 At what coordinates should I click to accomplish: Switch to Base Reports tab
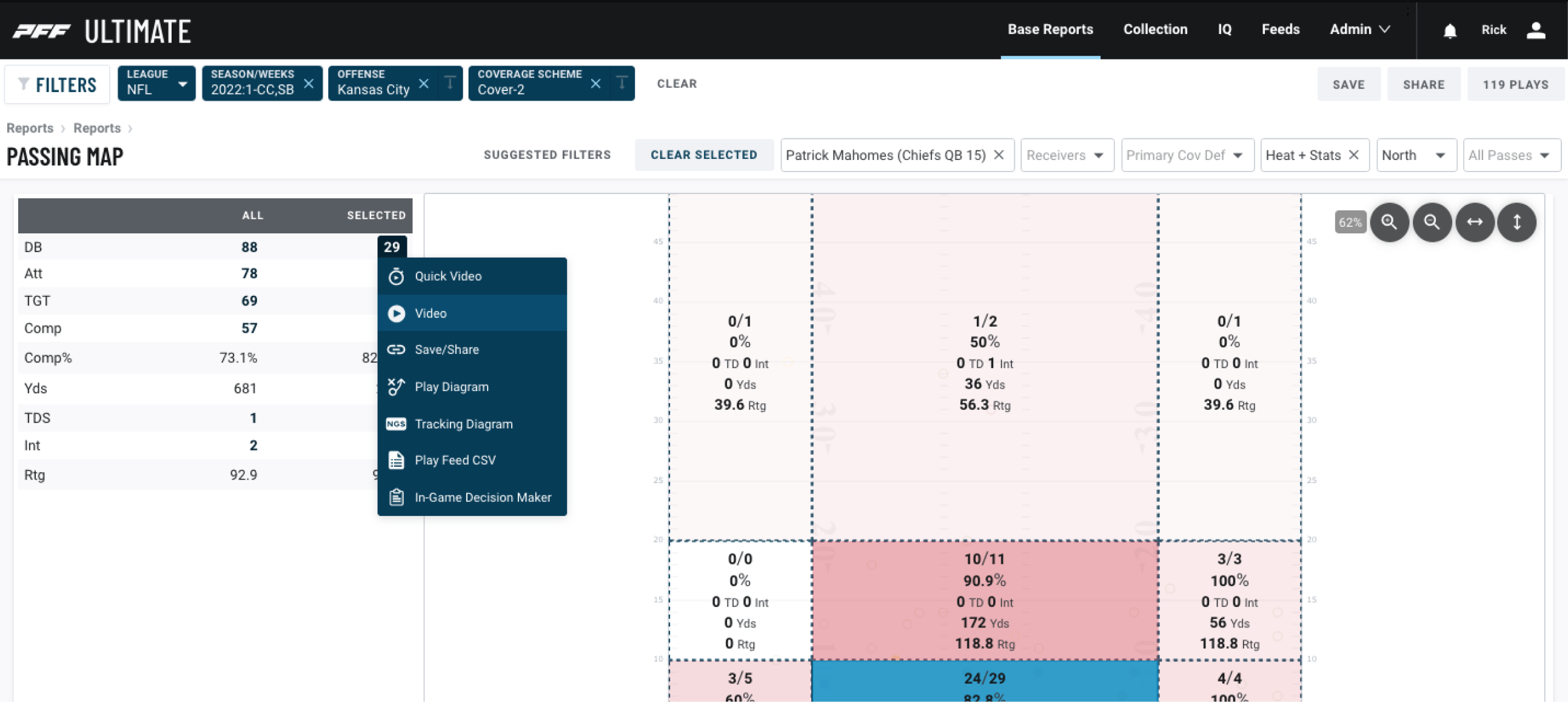[x=1051, y=29]
